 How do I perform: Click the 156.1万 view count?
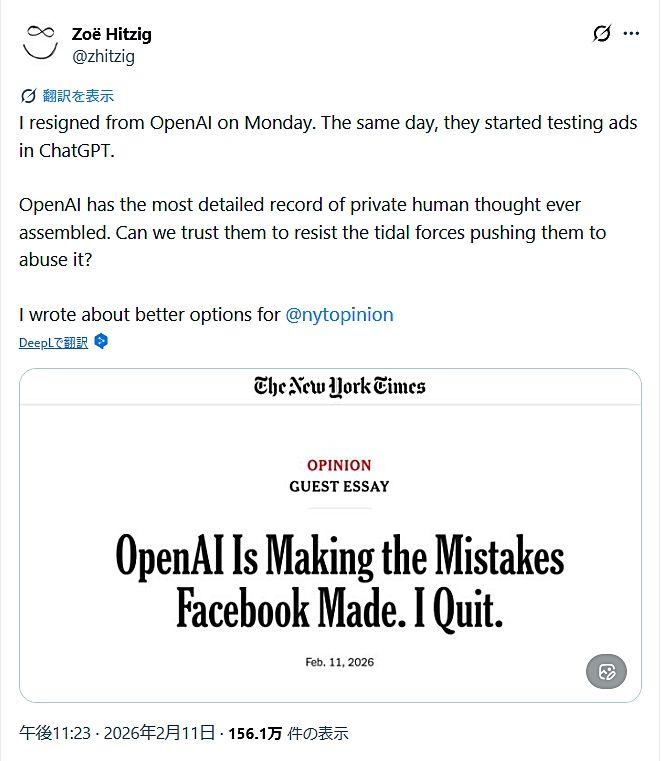(x=254, y=733)
